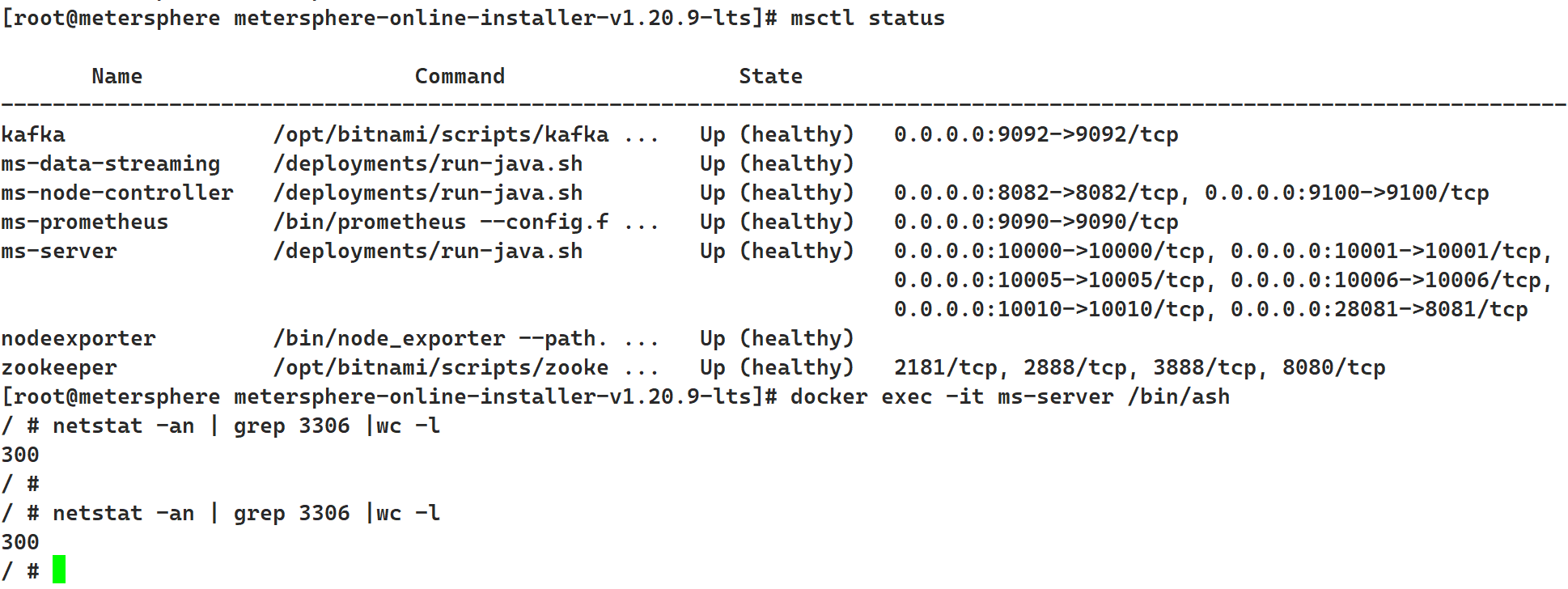Screen dimensions: 1568x589
Task: Click the 0.0.0.0:9090->9090/tcp prometheus port mapping
Action: tap(1036, 222)
